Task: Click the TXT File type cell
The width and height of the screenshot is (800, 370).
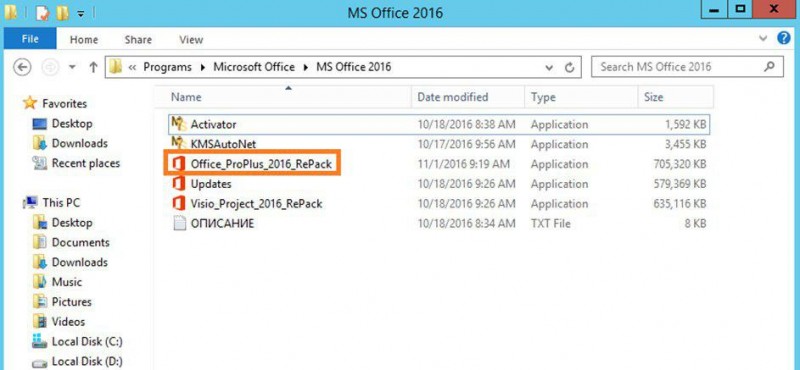Action: pos(551,224)
